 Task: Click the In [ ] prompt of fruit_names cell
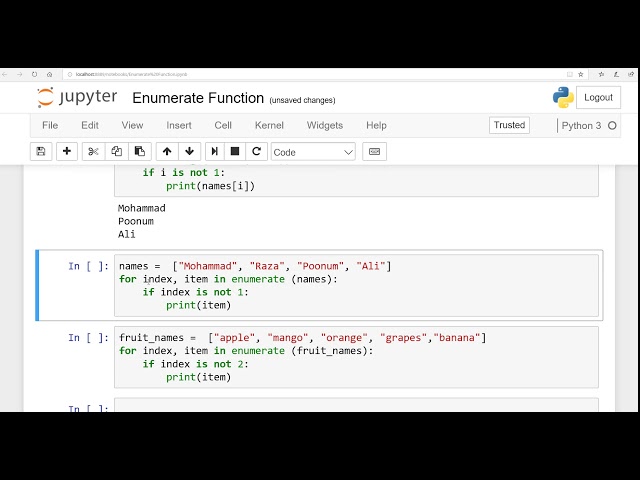point(88,338)
